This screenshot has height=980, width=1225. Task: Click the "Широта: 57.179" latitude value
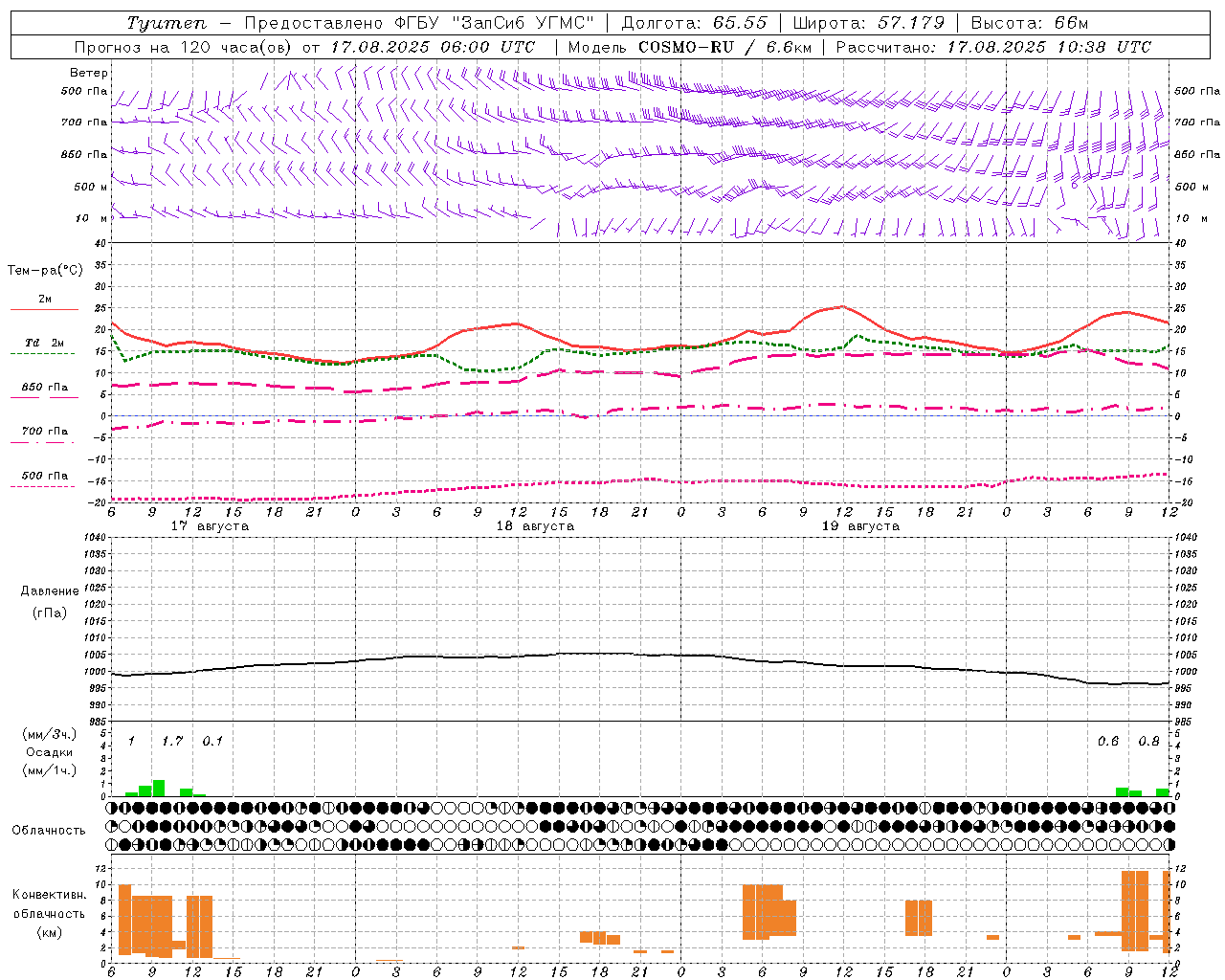click(x=869, y=23)
